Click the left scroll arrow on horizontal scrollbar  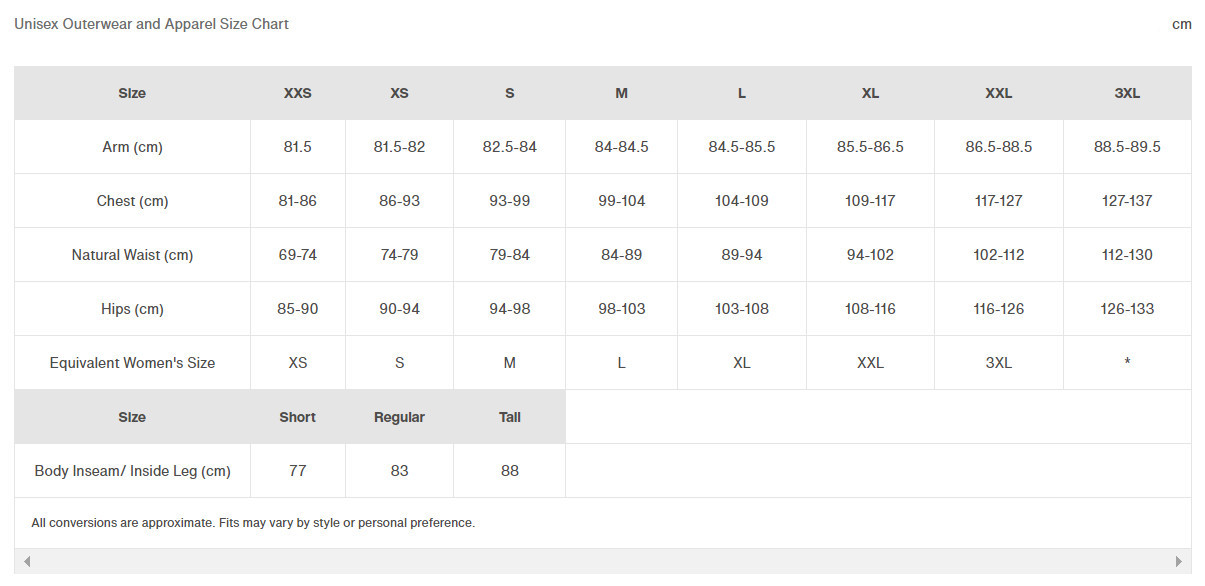(27, 561)
